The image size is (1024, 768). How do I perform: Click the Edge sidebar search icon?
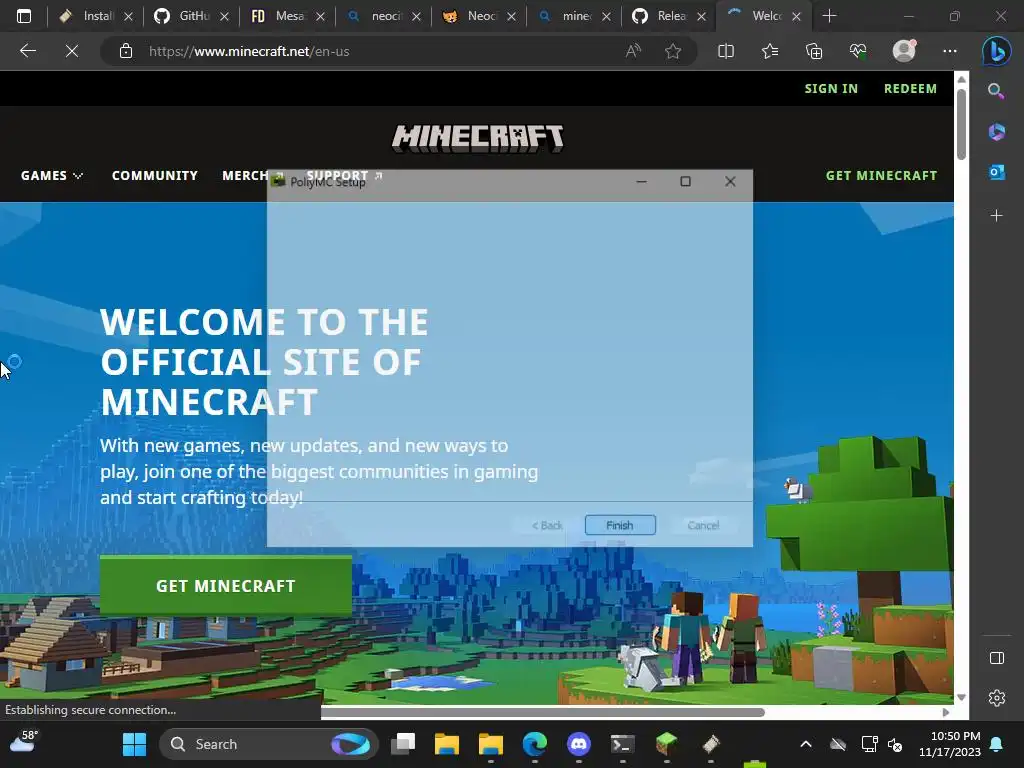(x=996, y=91)
